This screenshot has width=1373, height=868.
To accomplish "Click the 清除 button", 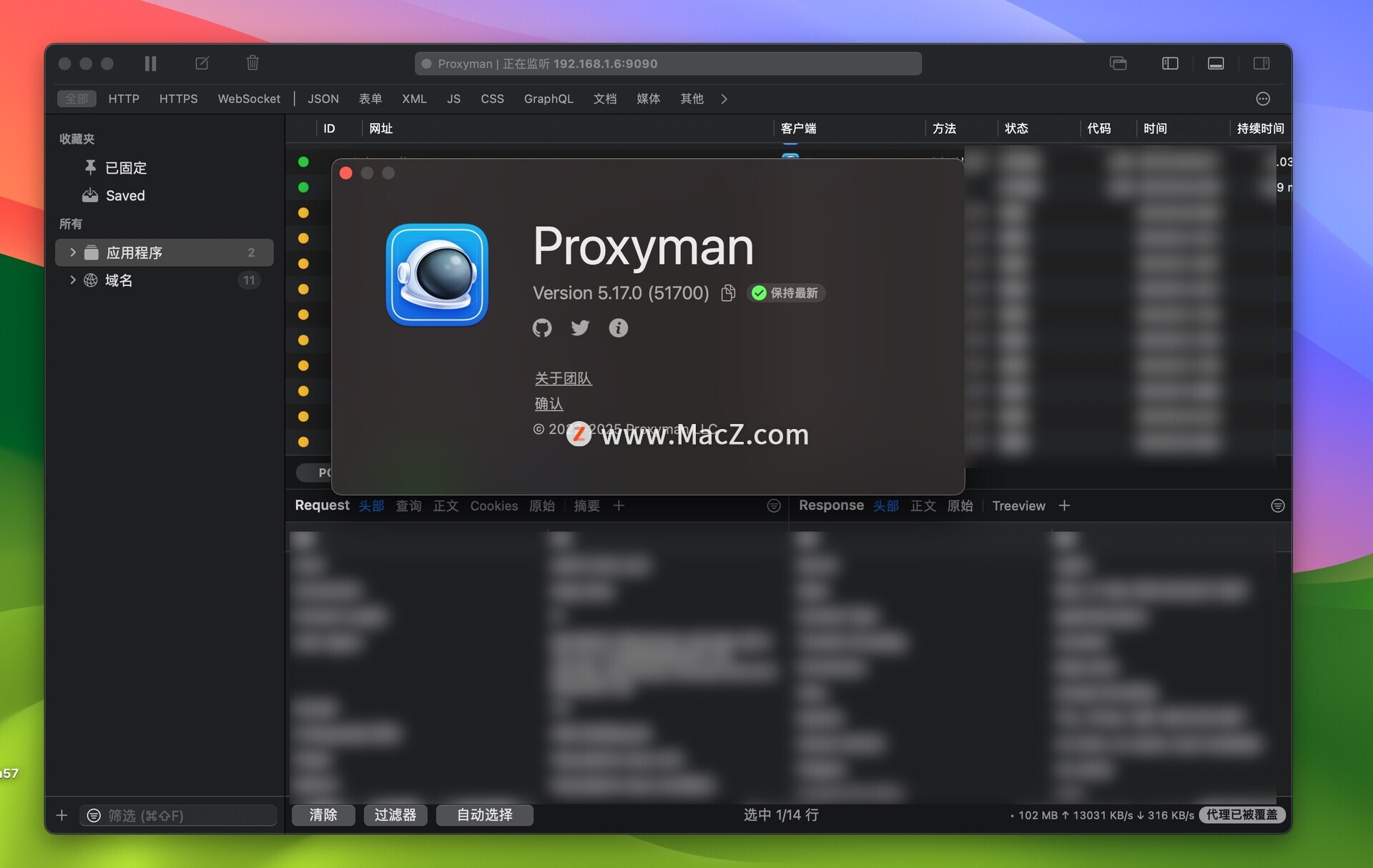I will (323, 815).
